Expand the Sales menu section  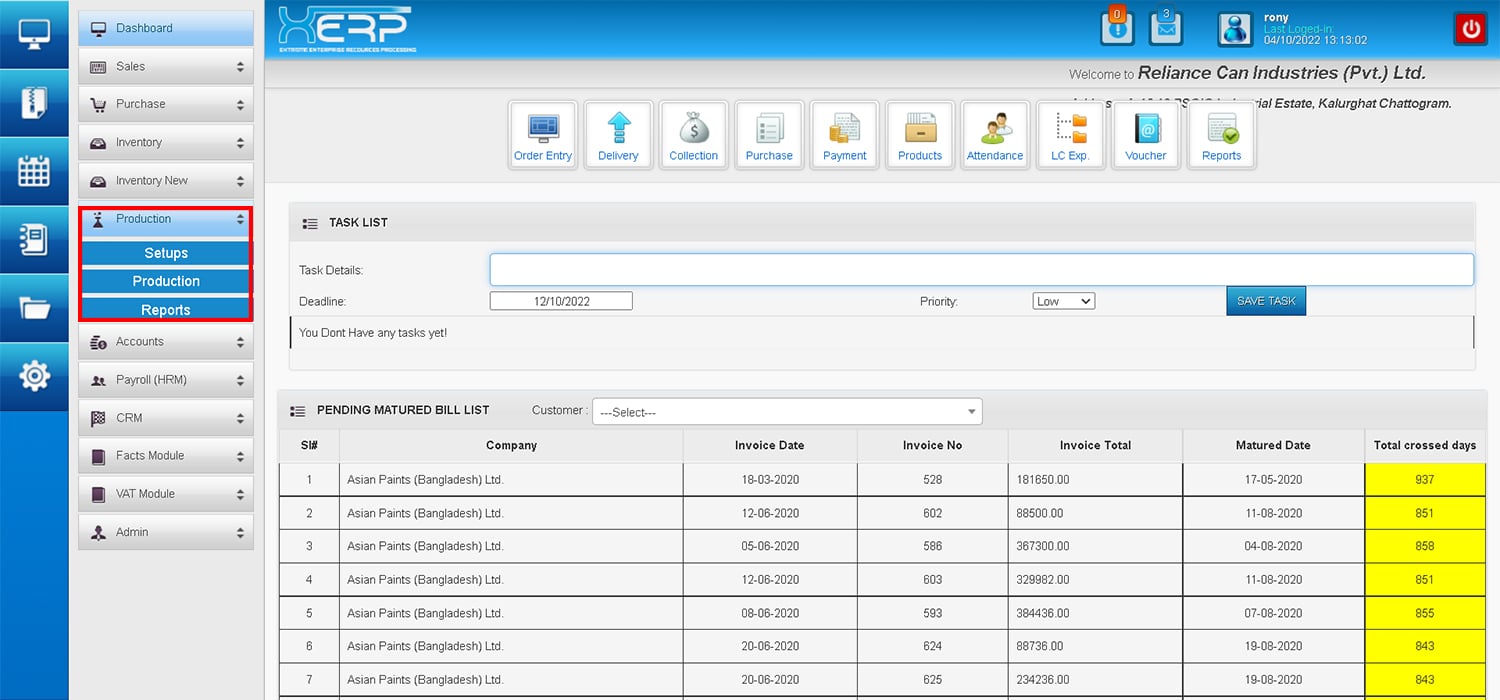166,67
